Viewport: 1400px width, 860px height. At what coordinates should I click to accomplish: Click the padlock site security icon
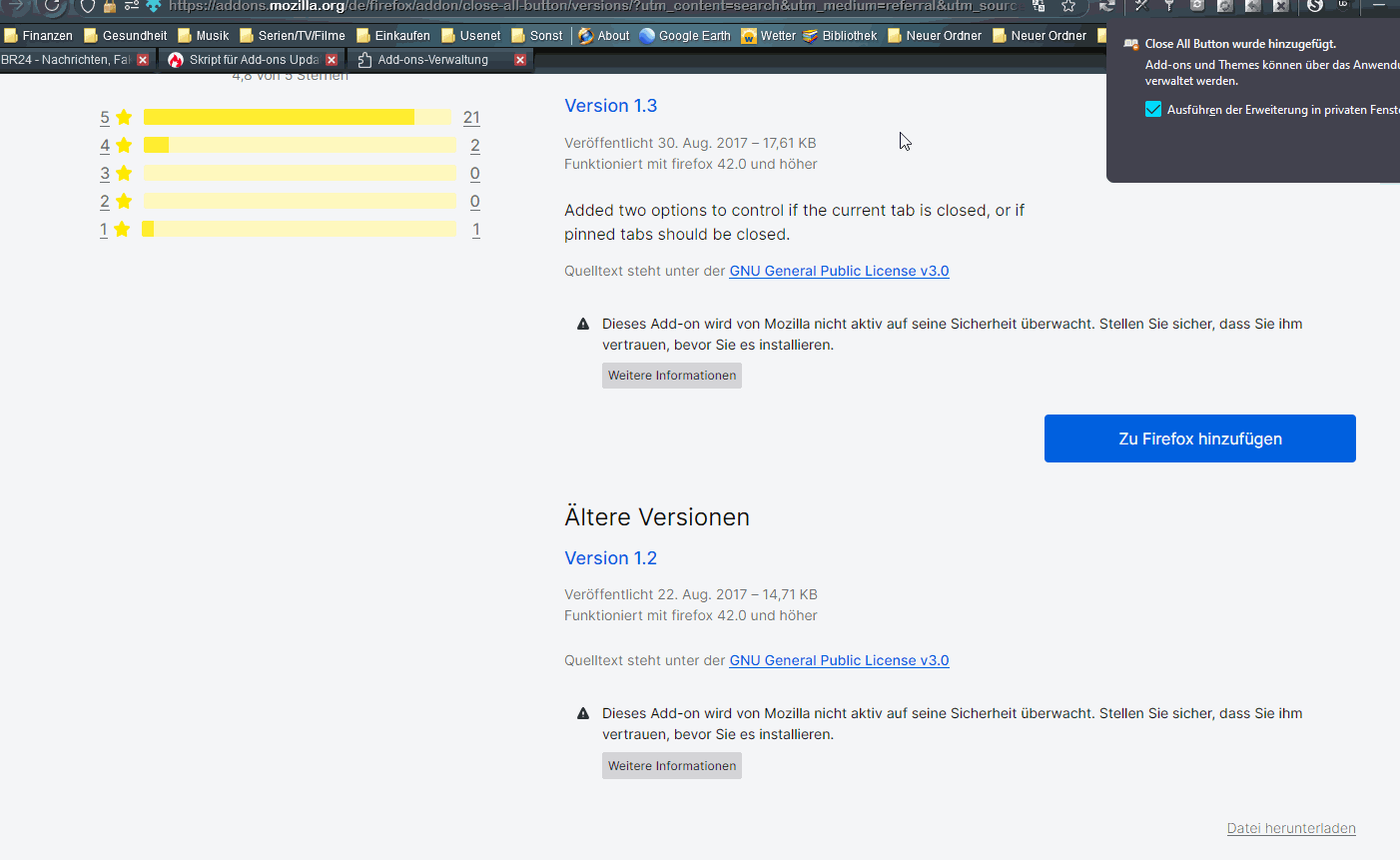[110, 7]
